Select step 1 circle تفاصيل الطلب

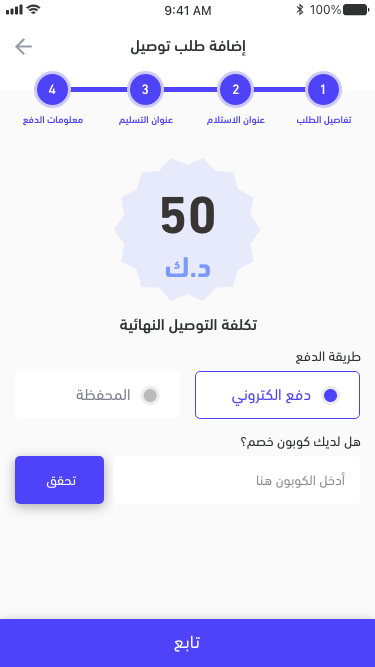pyautogui.click(x=323, y=89)
